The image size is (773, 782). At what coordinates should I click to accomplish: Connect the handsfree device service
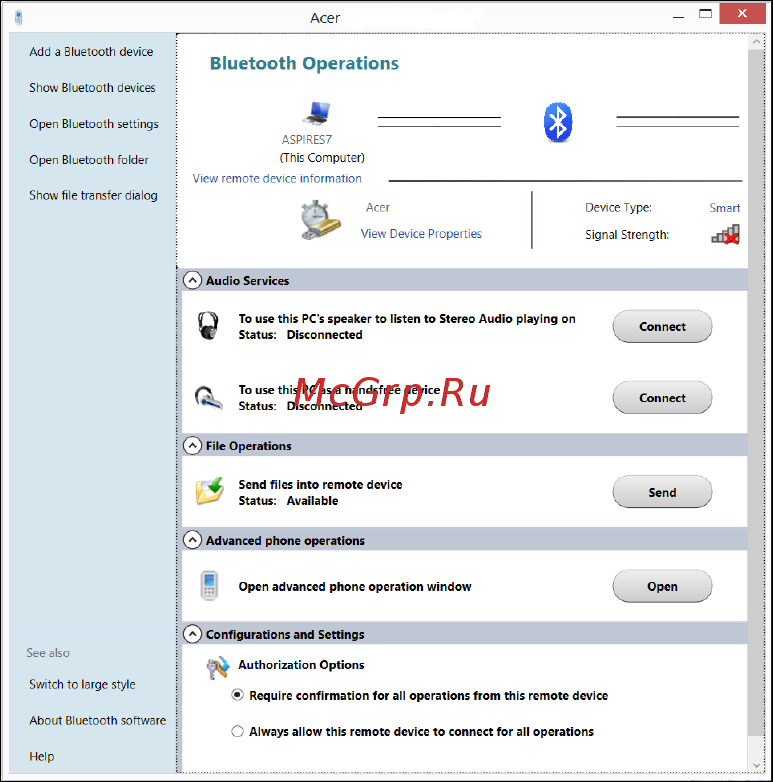click(662, 397)
